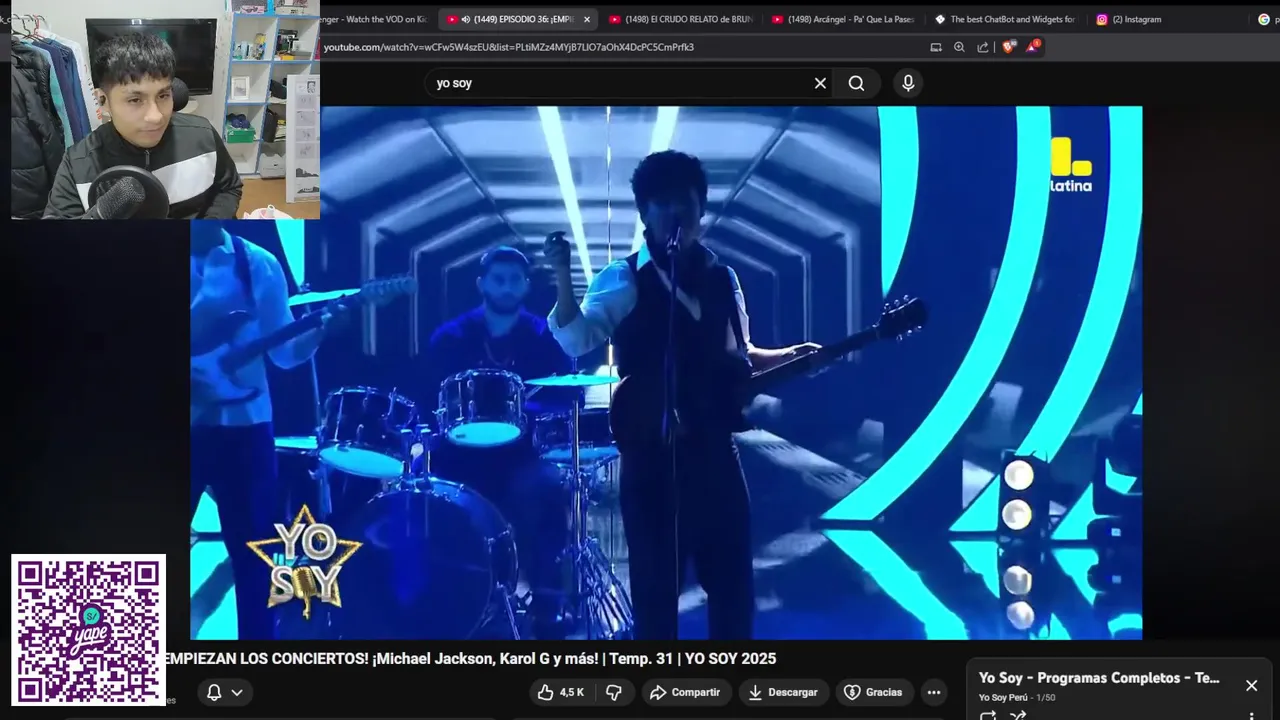Click the Descargar download button

[x=783, y=692]
